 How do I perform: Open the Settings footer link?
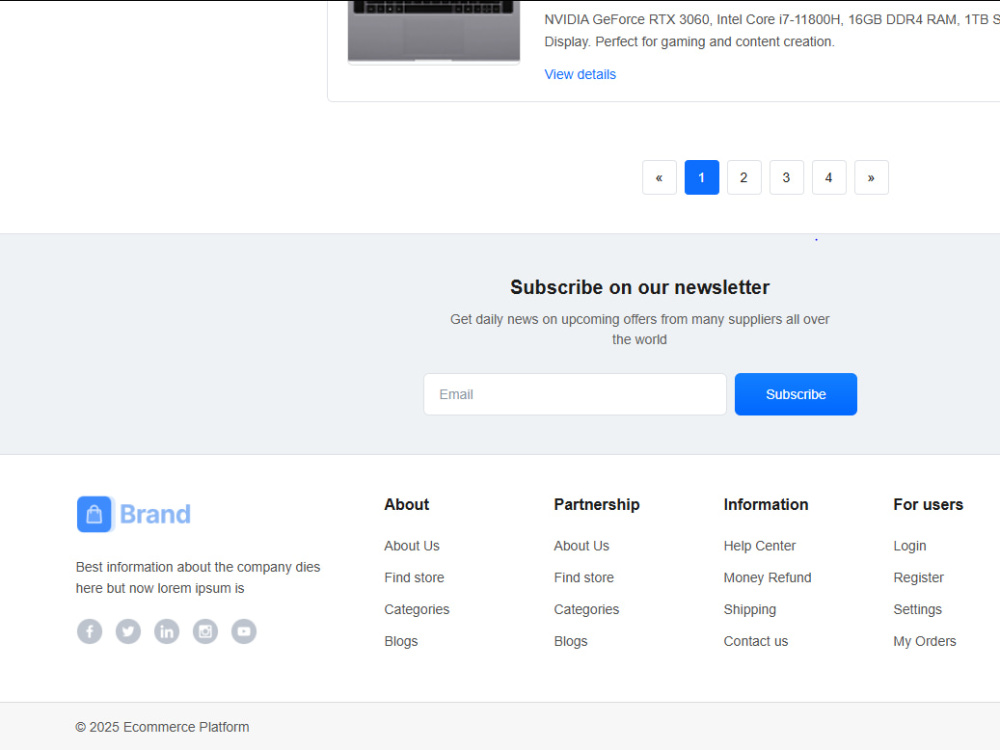click(917, 610)
